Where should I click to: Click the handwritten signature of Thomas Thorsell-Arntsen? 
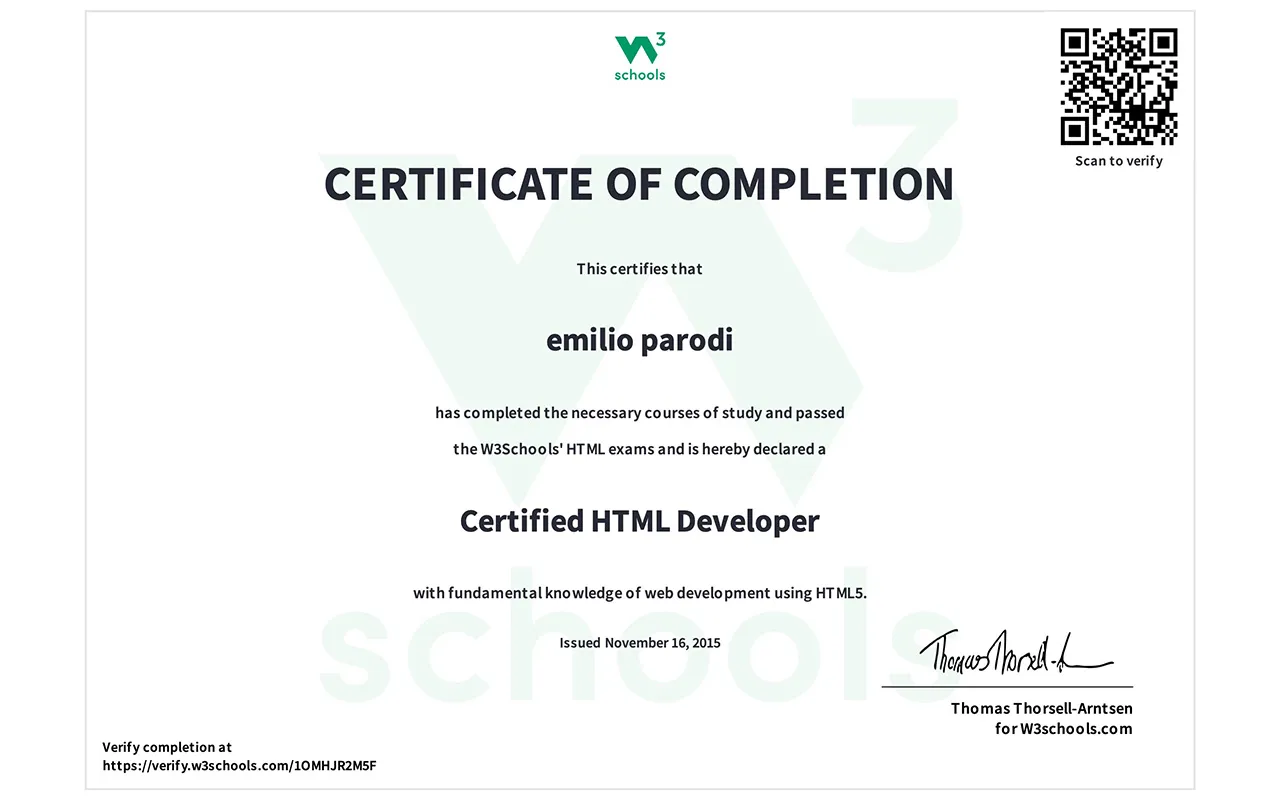coord(1010,654)
